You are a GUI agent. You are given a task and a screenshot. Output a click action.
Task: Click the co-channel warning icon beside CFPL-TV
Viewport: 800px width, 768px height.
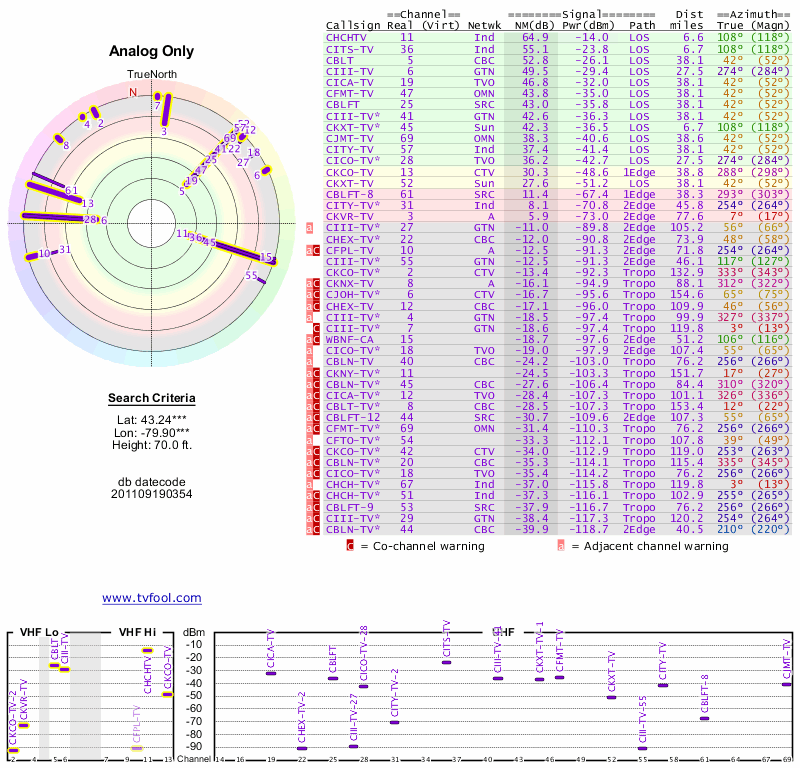[317, 250]
